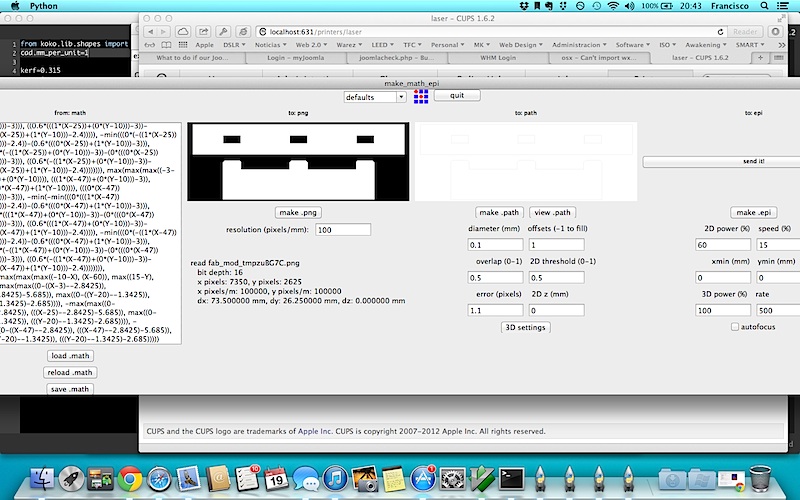This screenshot has height=500, width=800.
Task: Open Safari's Top Sites grid icon
Action: click(183, 45)
